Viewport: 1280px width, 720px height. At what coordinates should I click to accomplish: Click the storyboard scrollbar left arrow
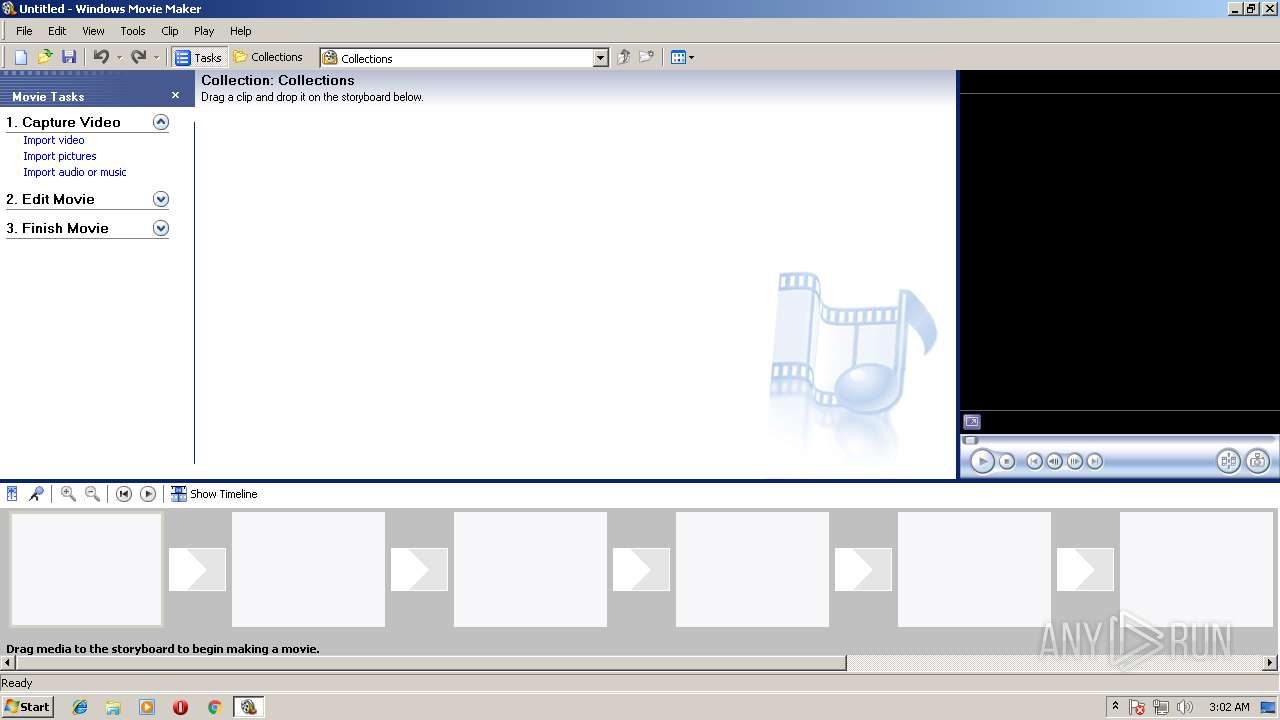pos(8,662)
